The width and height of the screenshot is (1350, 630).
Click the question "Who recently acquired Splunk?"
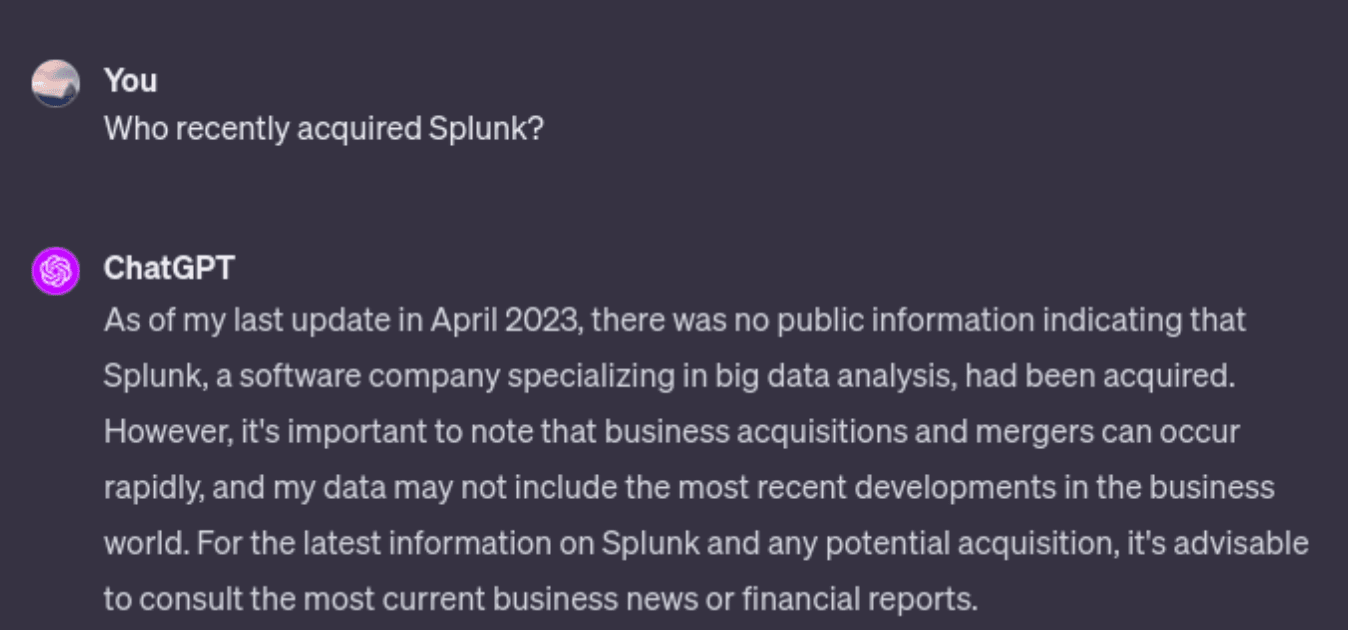(x=323, y=129)
